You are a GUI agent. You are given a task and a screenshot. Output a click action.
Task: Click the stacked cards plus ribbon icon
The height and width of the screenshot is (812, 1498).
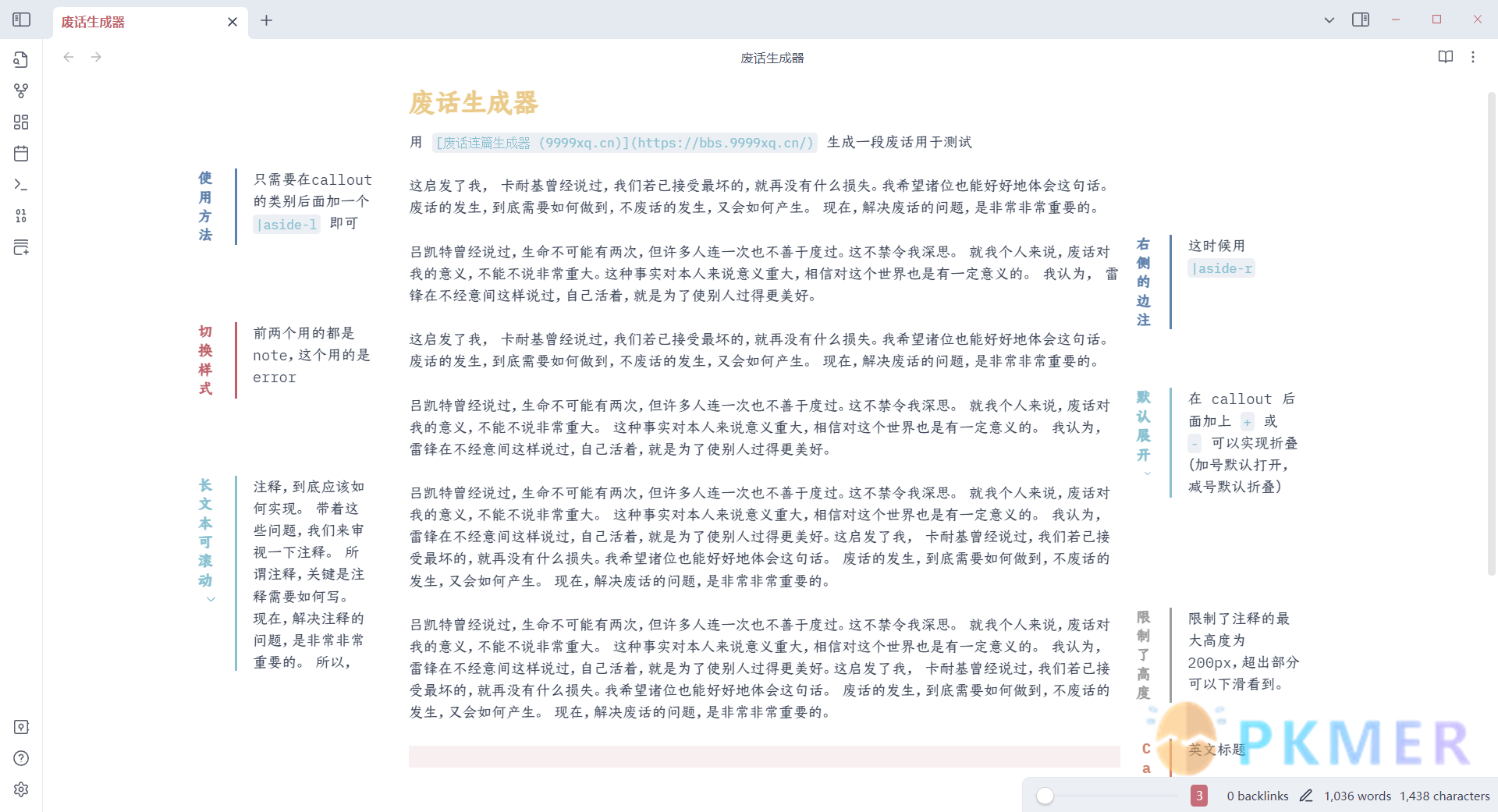[x=21, y=247]
